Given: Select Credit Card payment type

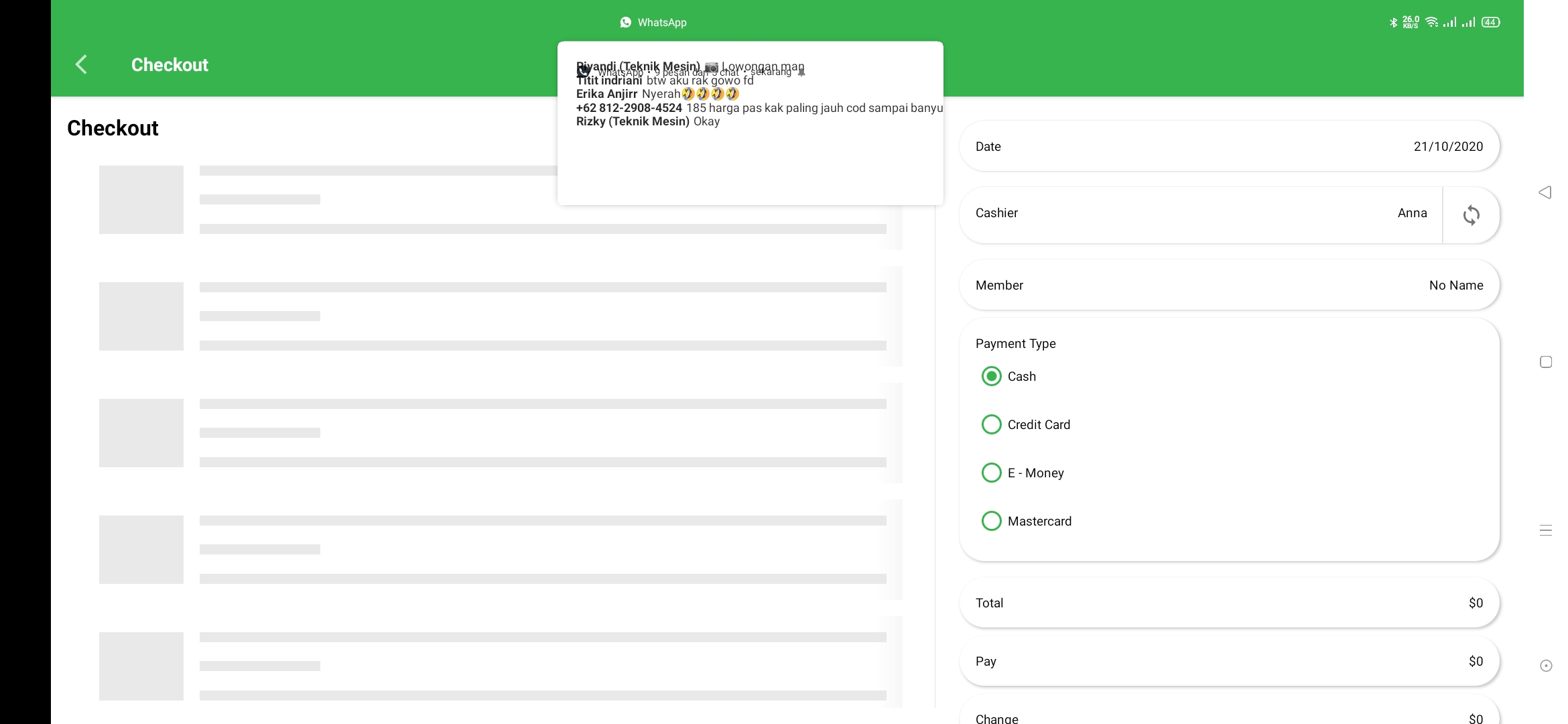Looking at the screenshot, I should click(x=992, y=424).
